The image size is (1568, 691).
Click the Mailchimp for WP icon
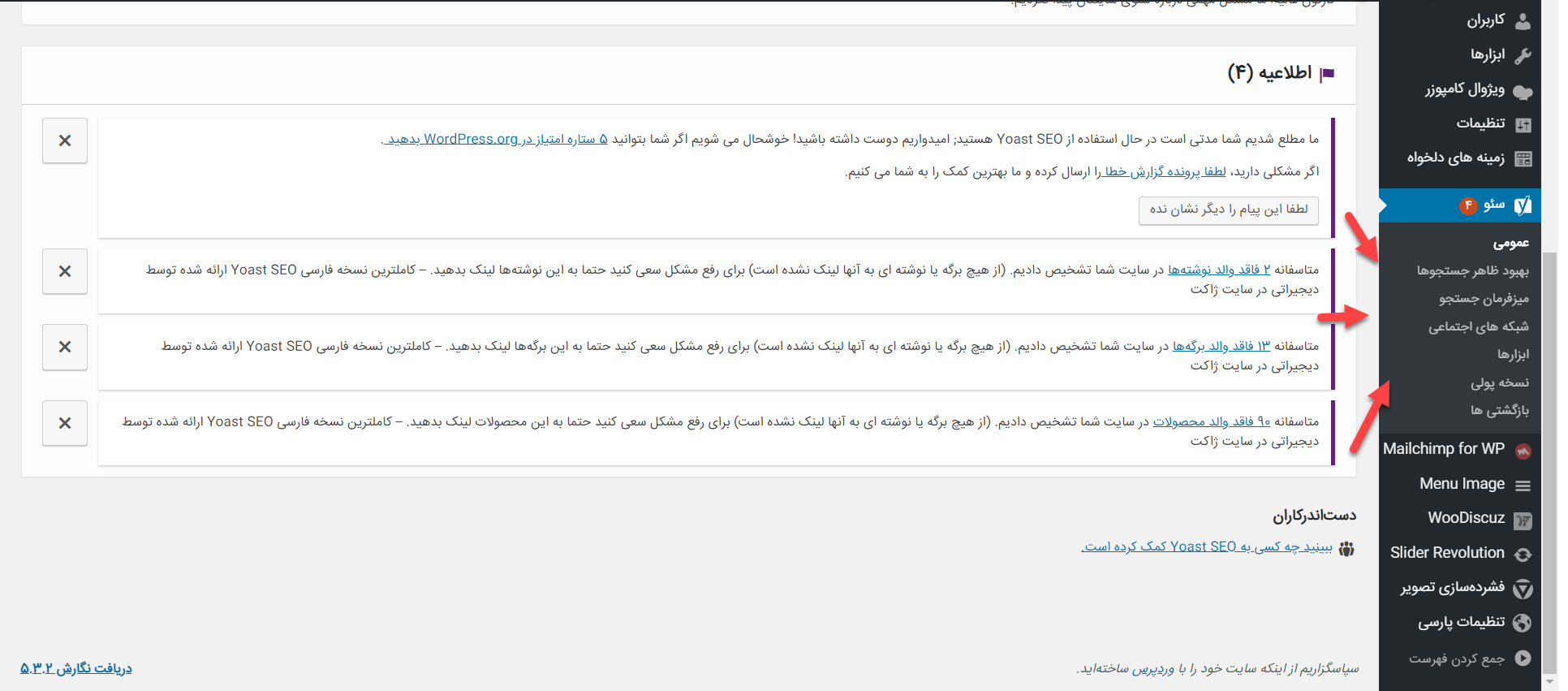coord(1523,451)
